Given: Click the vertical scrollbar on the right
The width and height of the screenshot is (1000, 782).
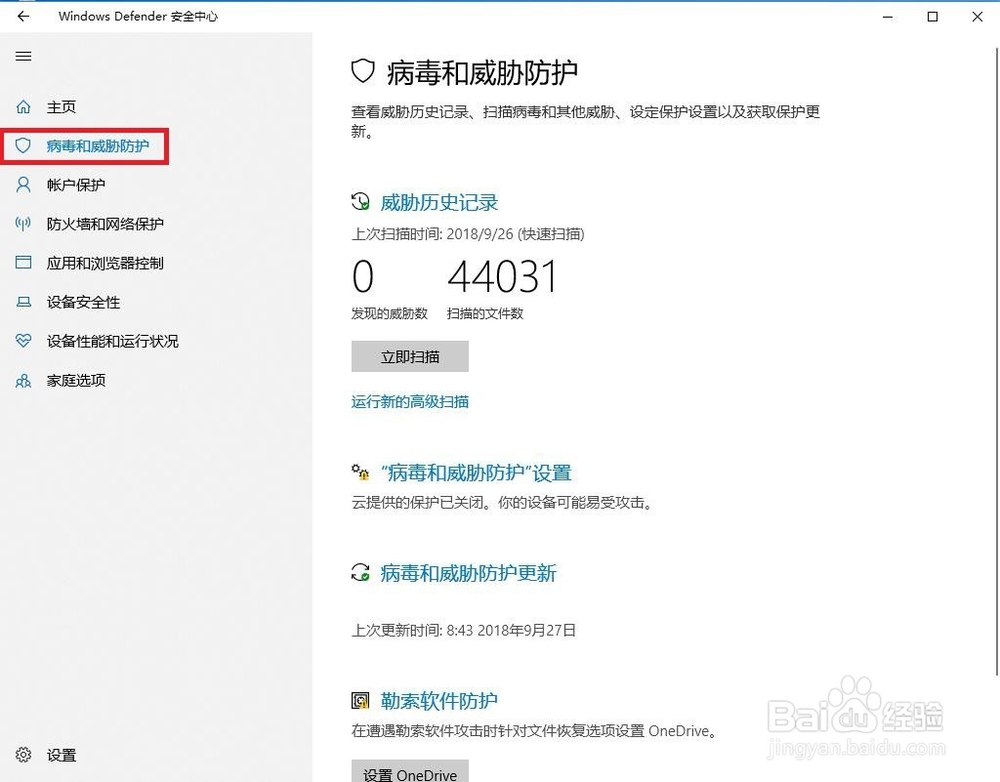Looking at the screenshot, I should pyautogui.click(x=997, y=360).
